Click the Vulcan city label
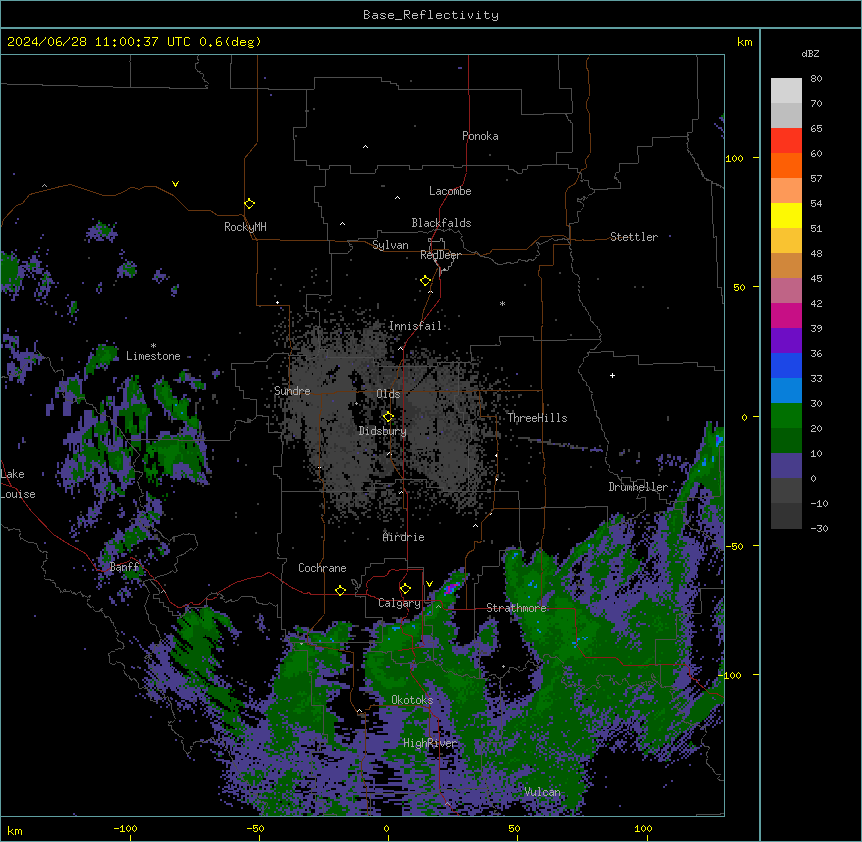 [x=542, y=792]
